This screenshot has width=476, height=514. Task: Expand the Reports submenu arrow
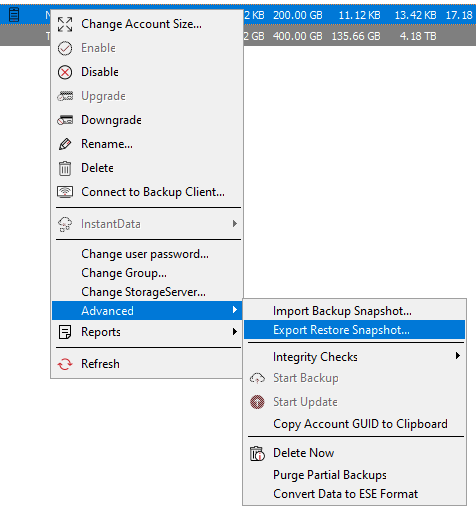pyautogui.click(x=235, y=332)
